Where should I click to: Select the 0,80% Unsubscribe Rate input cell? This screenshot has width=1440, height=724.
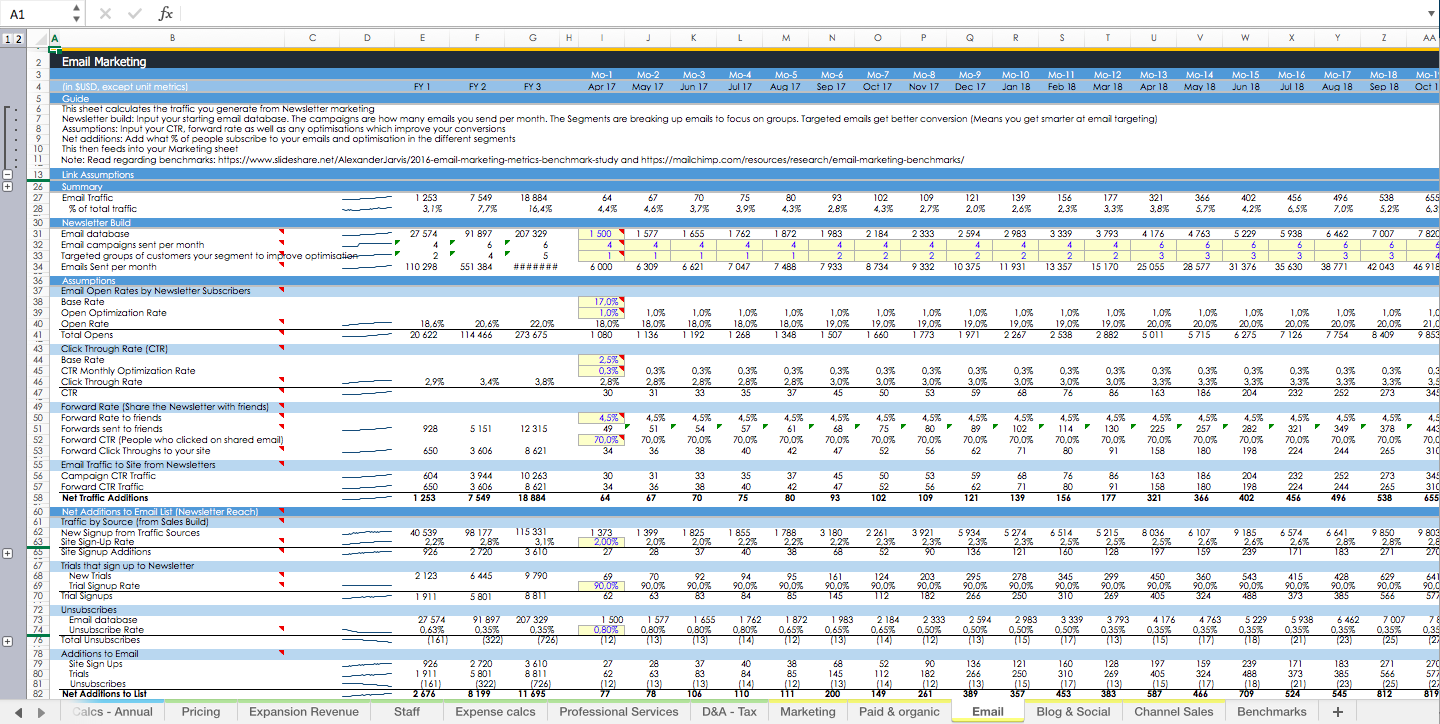pos(602,630)
